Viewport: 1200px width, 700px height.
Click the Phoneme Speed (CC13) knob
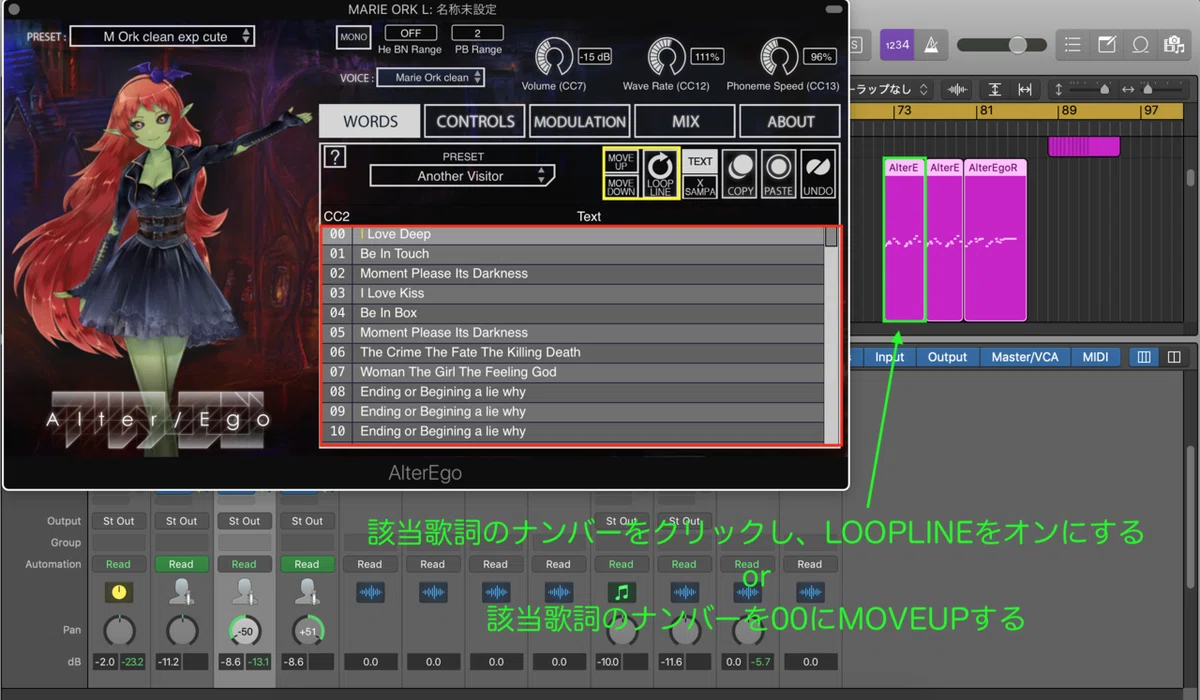pos(779,58)
